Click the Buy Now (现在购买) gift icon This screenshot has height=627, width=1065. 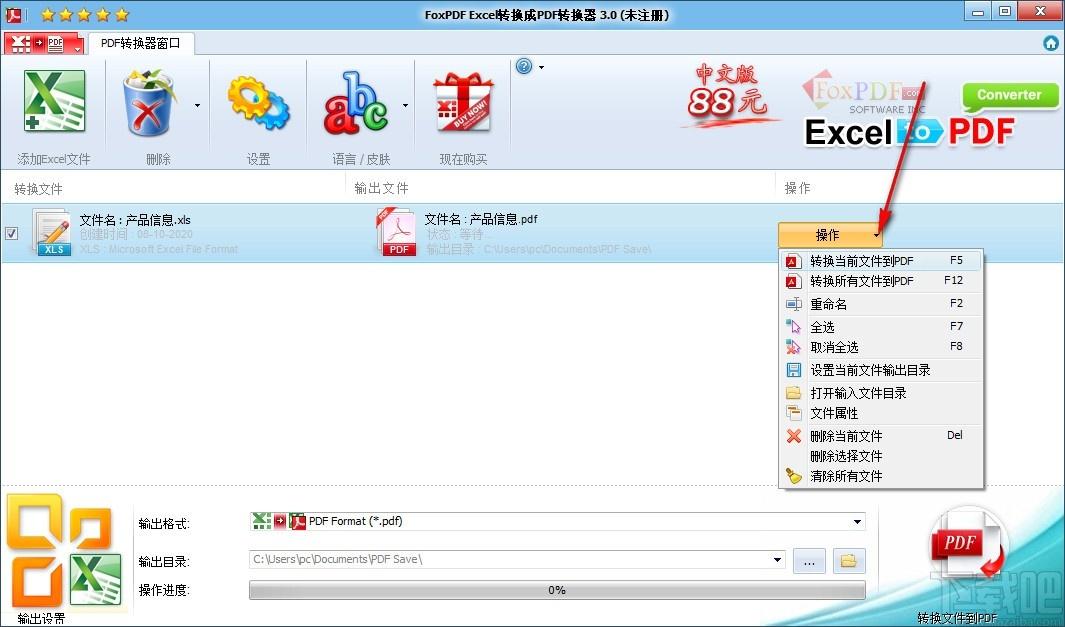pyautogui.click(x=463, y=105)
